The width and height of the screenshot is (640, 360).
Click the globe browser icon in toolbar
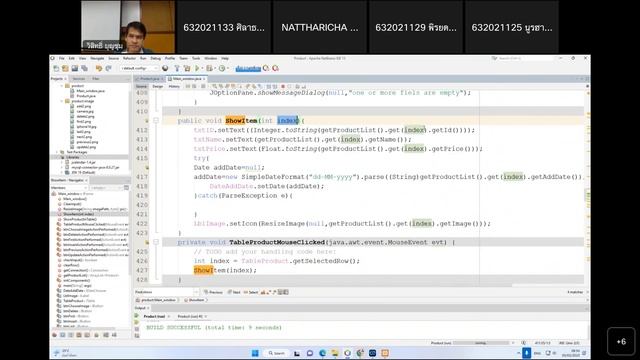click(165, 68)
